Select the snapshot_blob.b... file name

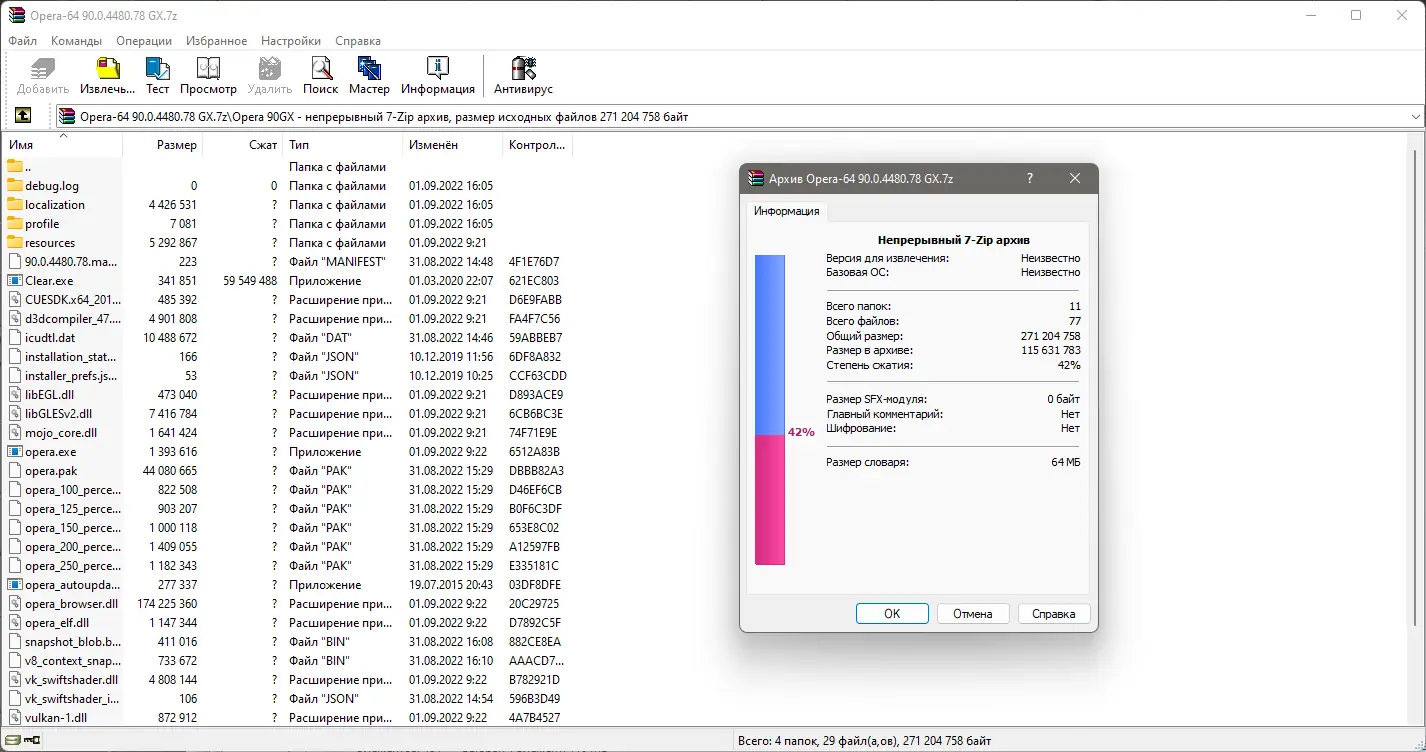click(x=73, y=642)
